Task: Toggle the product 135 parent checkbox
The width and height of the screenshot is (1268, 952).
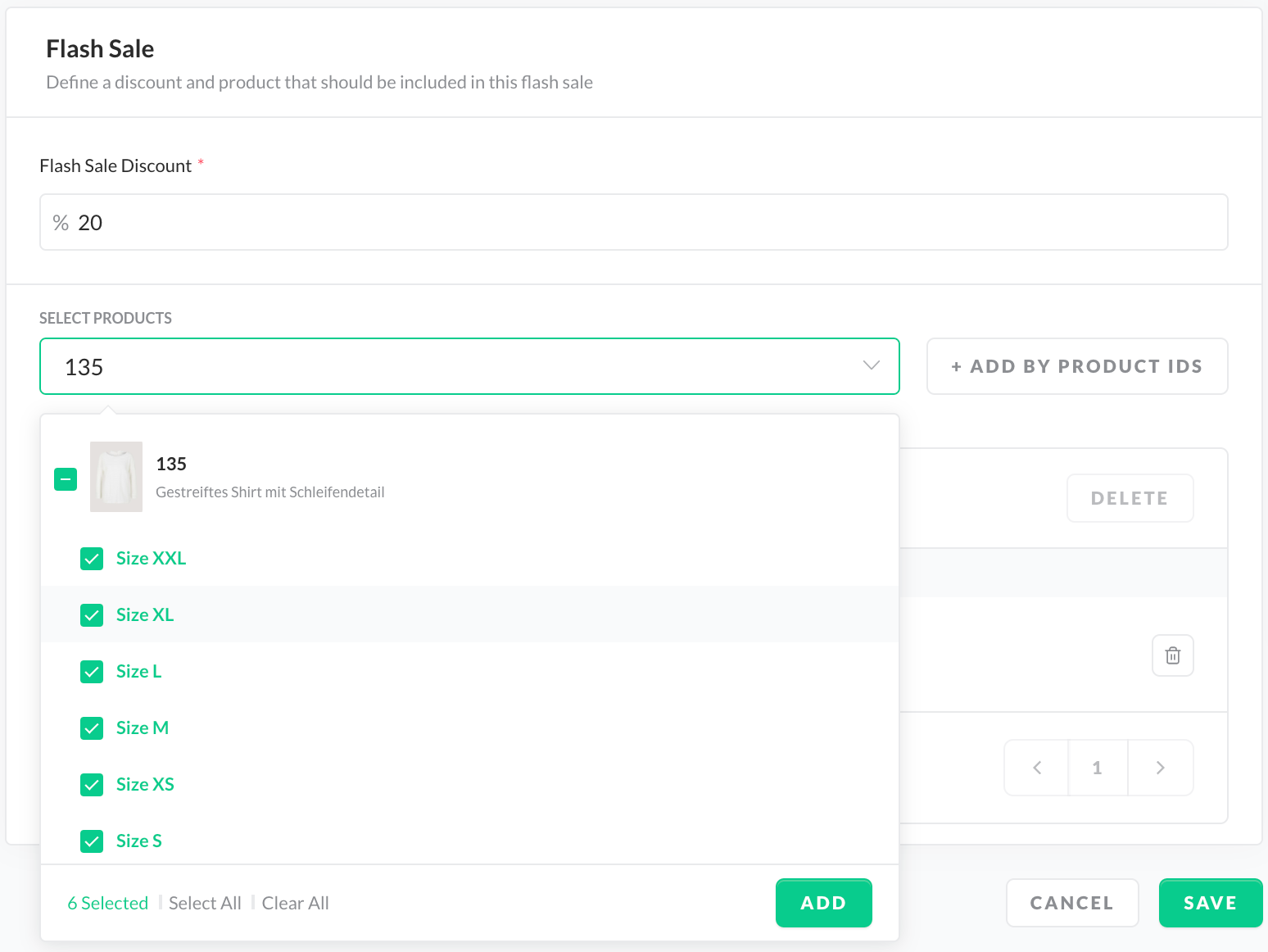Action: 66,479
